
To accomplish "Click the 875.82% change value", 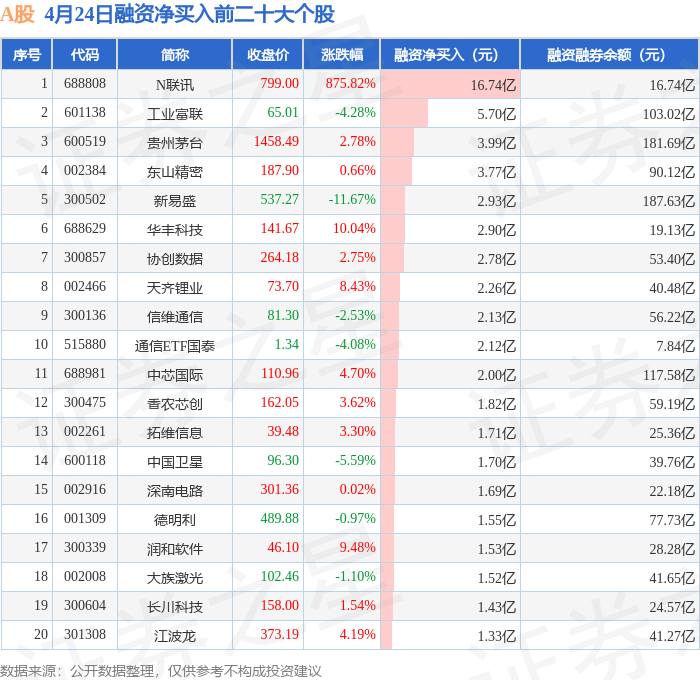I will (350, 83).
